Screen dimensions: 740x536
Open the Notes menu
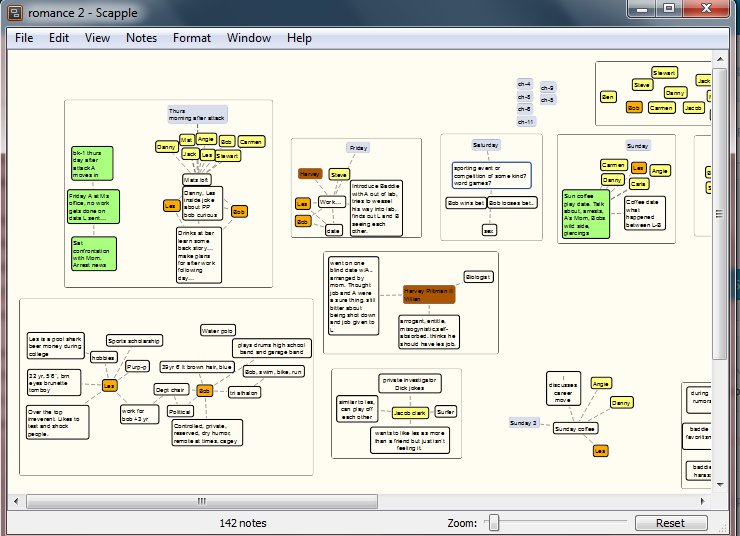pyautogui.click(x=141, y=38)
